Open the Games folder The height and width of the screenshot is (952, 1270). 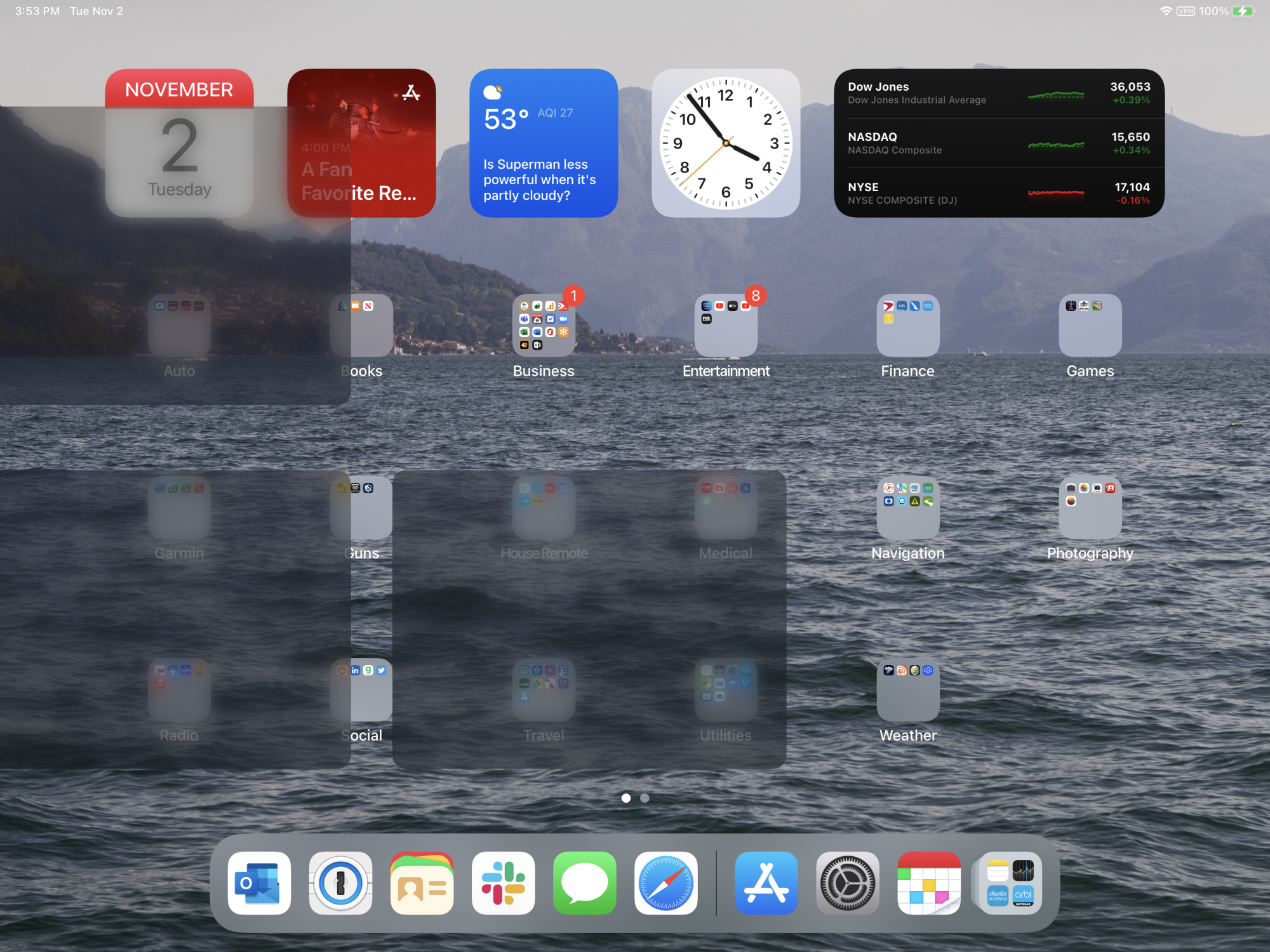pos(1090,325)
